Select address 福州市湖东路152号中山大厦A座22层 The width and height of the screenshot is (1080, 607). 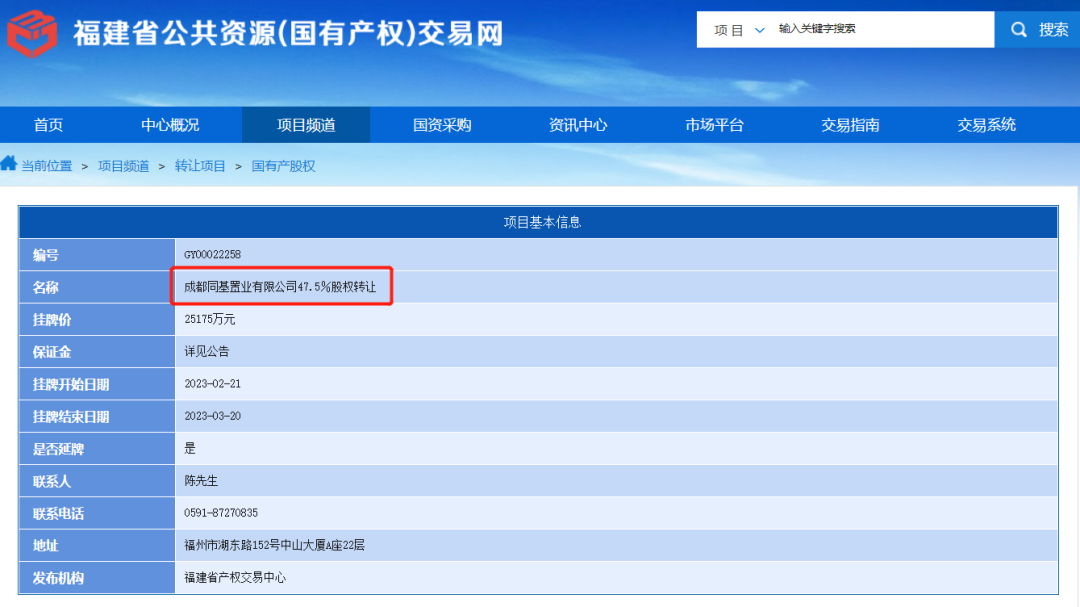pos(274,545)
